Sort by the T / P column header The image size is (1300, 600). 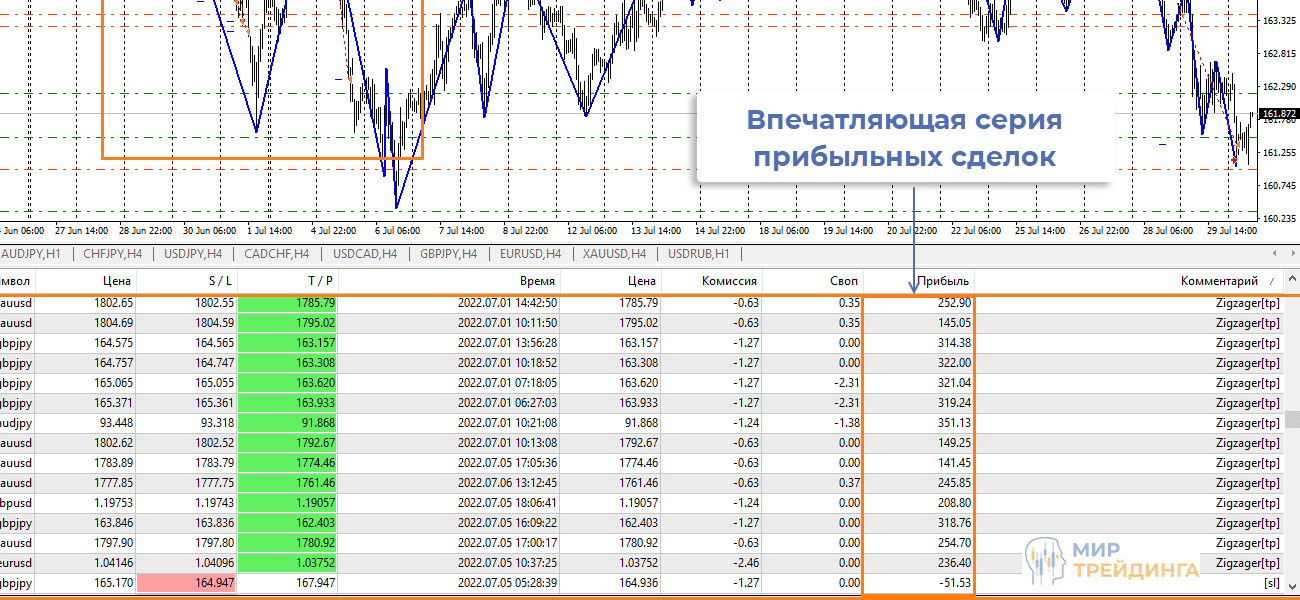coord(288,281)
